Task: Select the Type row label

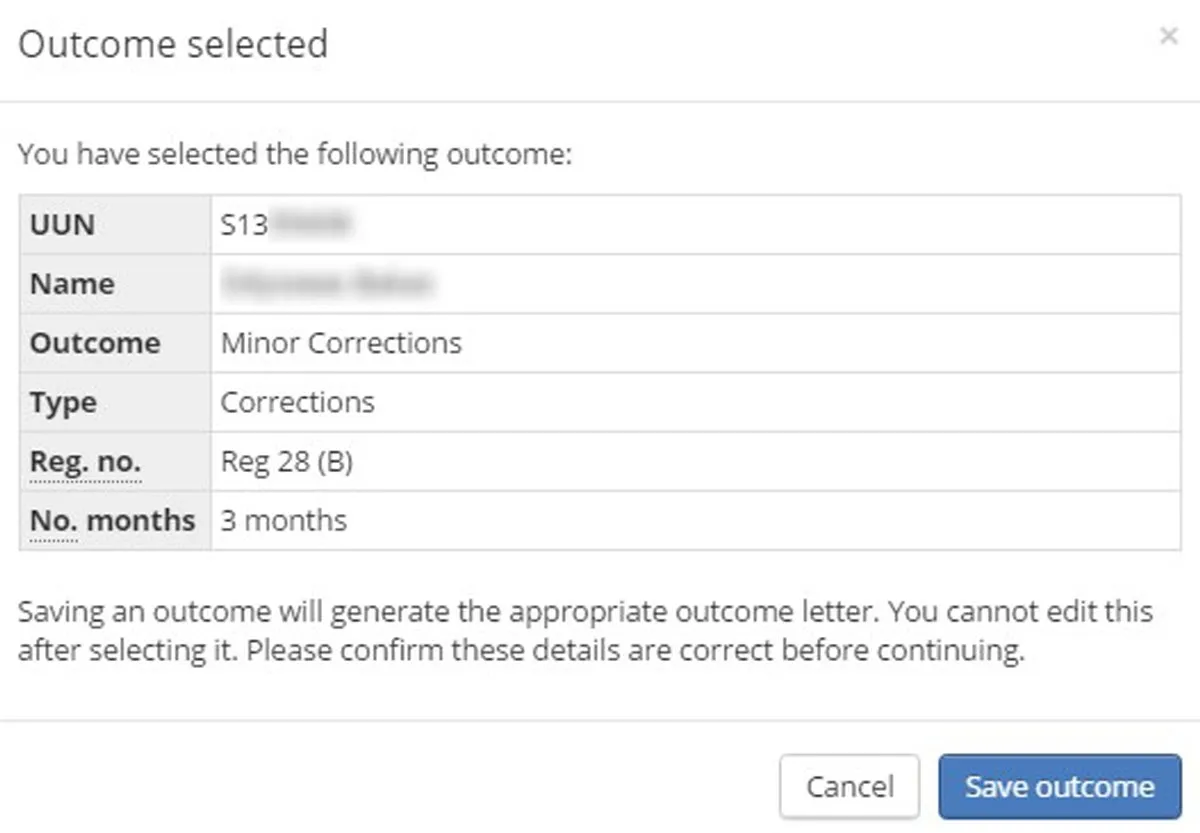Action: click(62, 401)
